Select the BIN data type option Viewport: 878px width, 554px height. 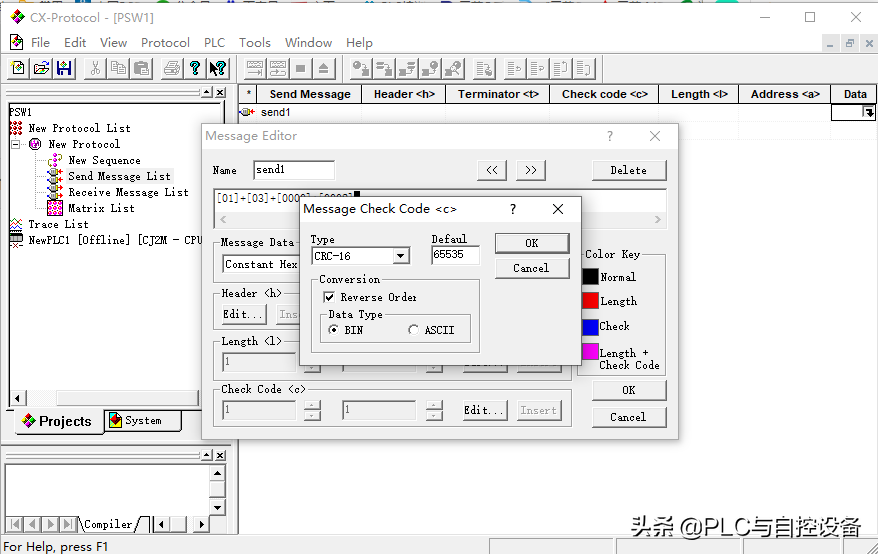(334, 330)
